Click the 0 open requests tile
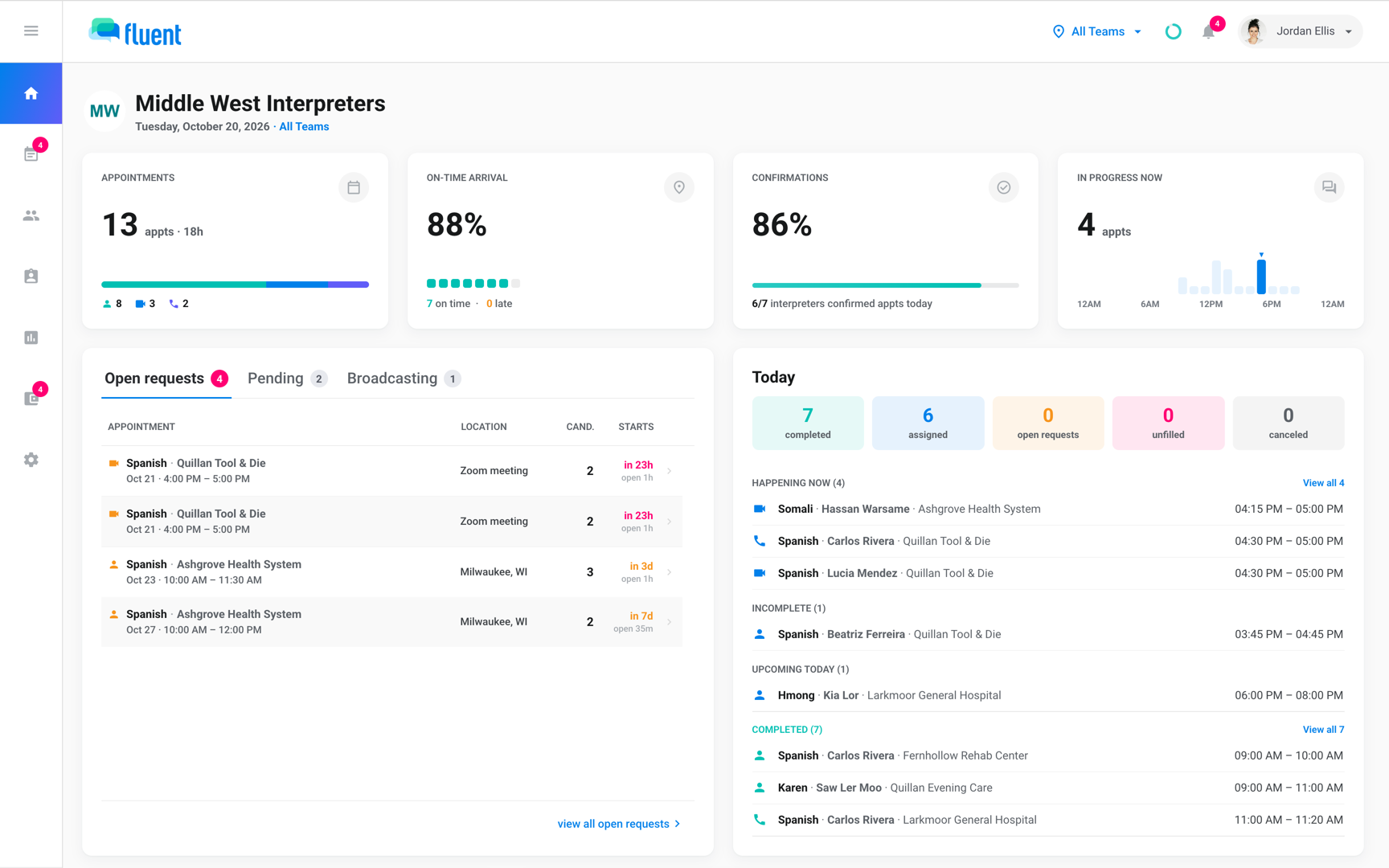Screen dimensions: 1389x868 point(1048,423)
